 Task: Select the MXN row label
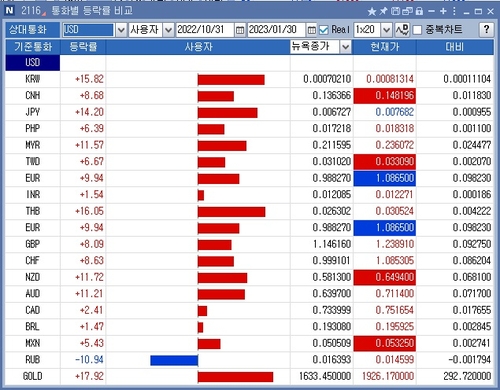point(33,343)
